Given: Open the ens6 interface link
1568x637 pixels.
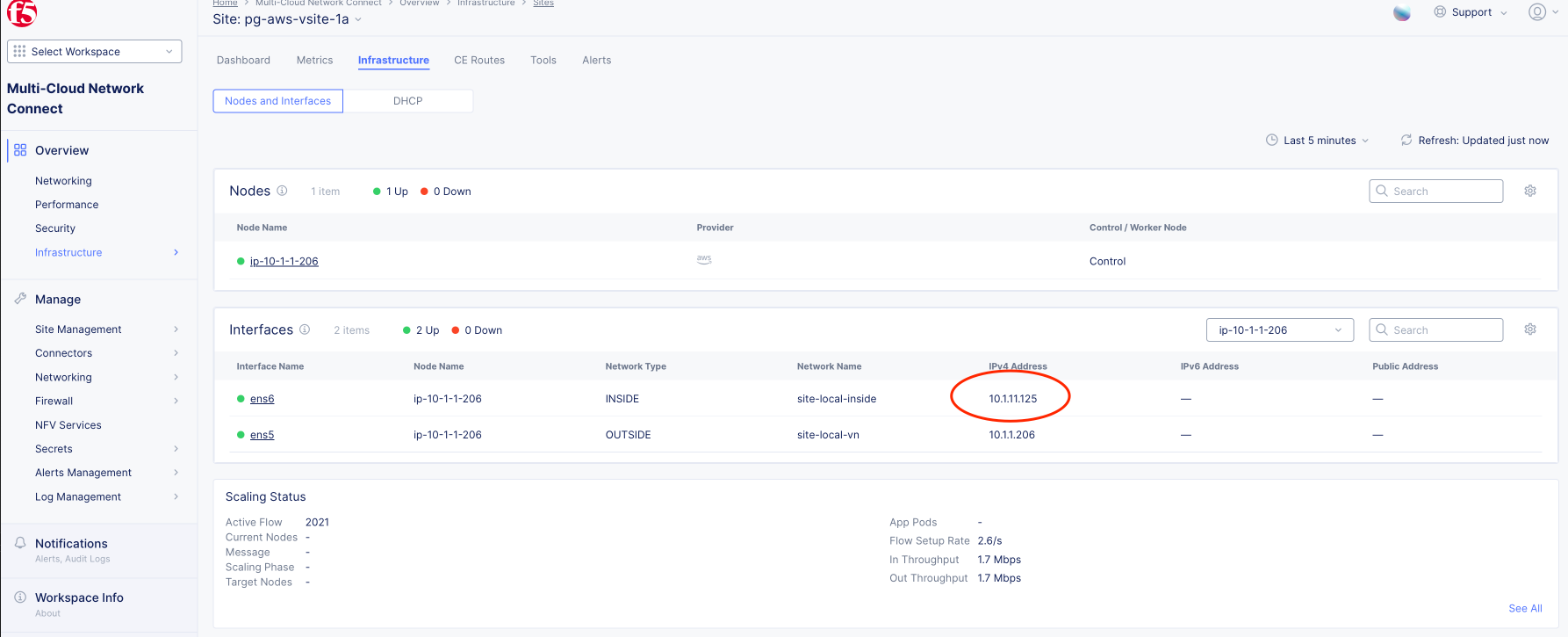Looking at the screenshot, I should (262, 399).
